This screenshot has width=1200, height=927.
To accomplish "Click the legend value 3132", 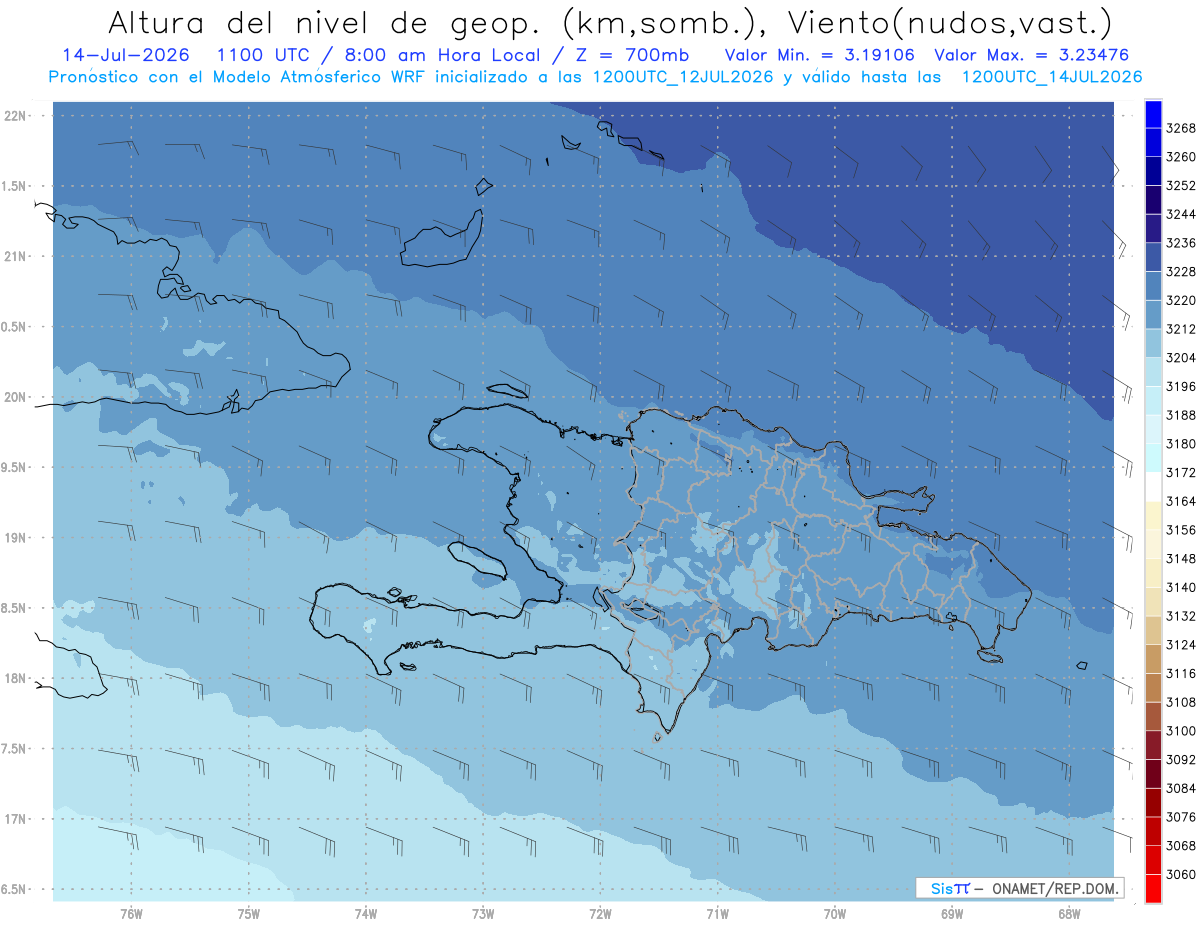I will 1181,616.
